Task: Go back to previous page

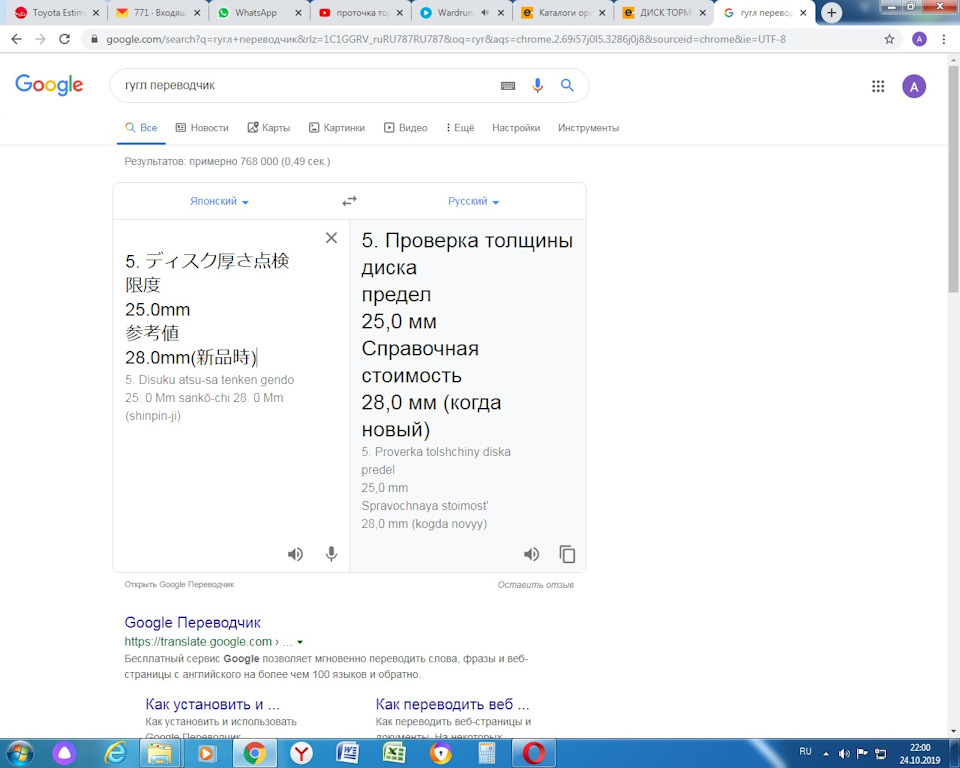Action: click(x=17, y=39)
